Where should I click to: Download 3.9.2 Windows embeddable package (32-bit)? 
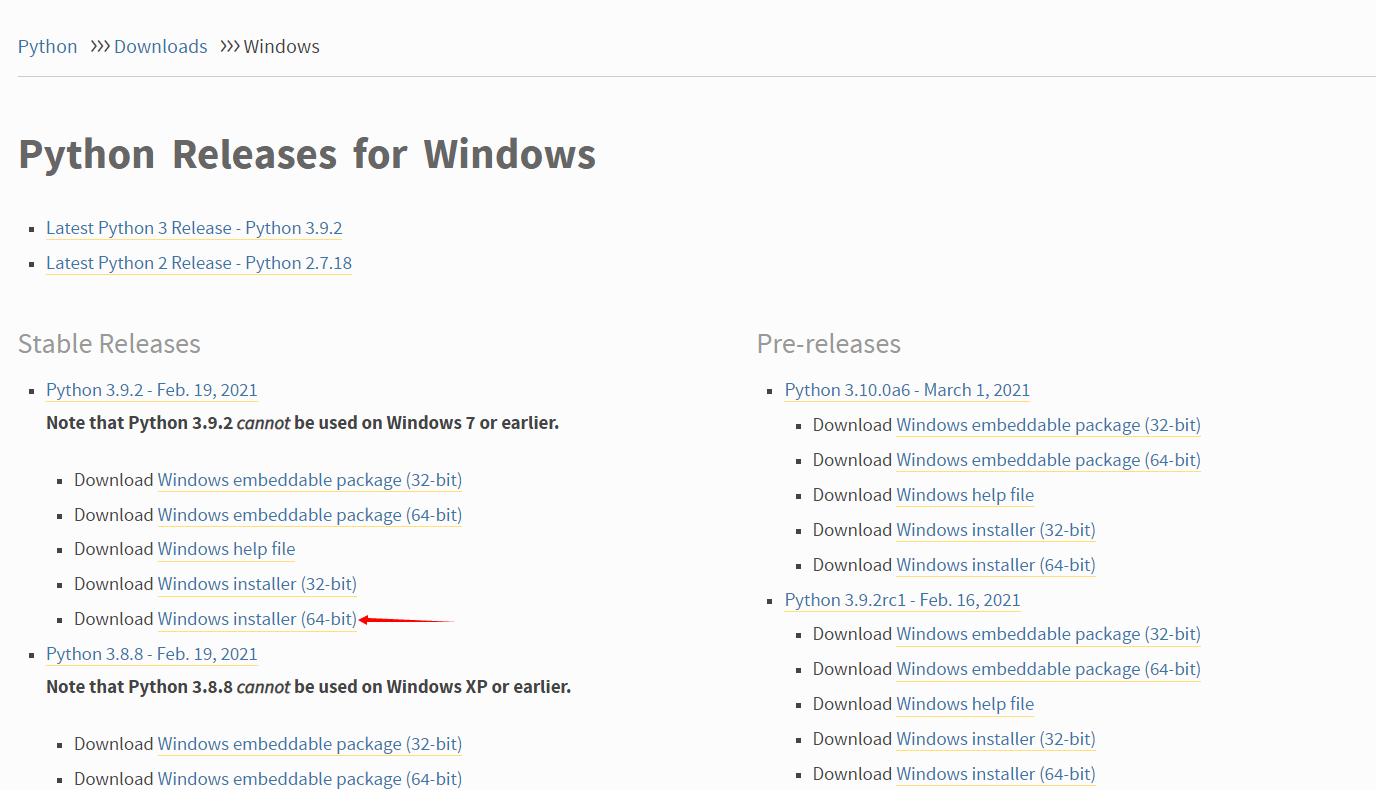(x=310, y=480)
